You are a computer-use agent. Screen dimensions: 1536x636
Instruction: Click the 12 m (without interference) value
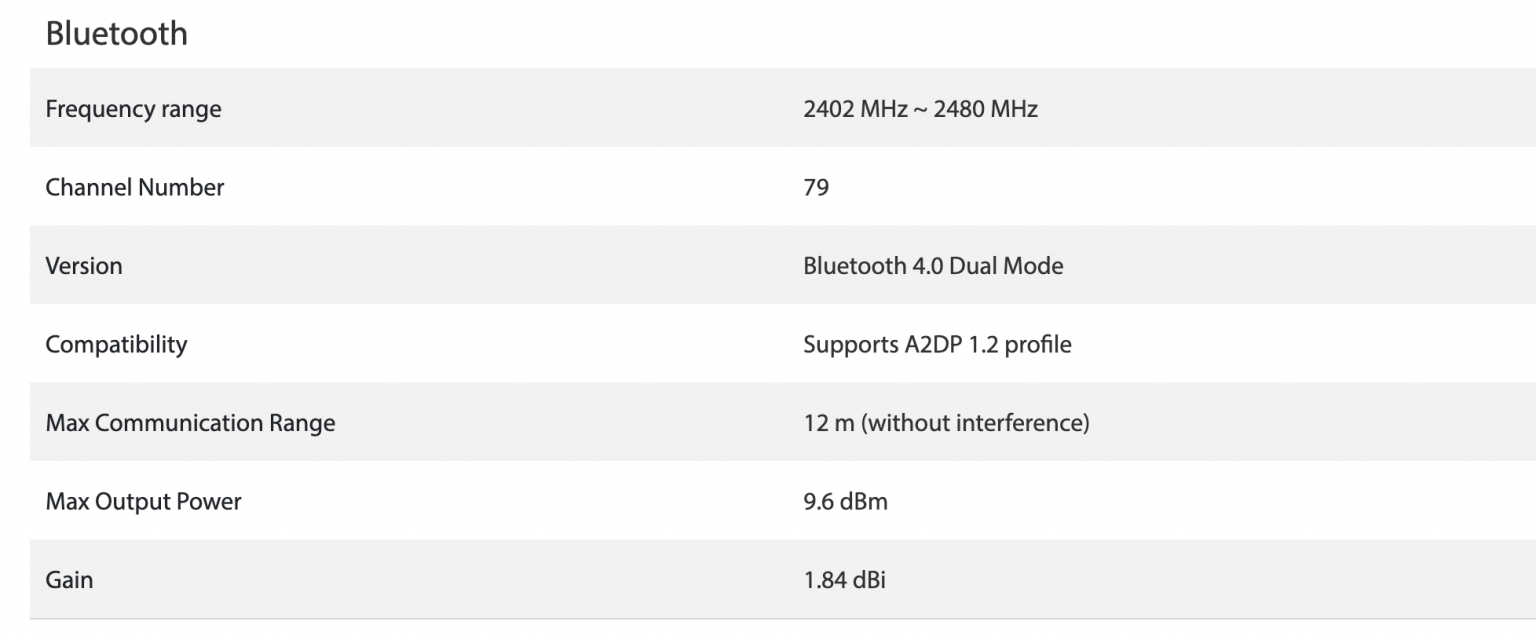pos(946,422)
